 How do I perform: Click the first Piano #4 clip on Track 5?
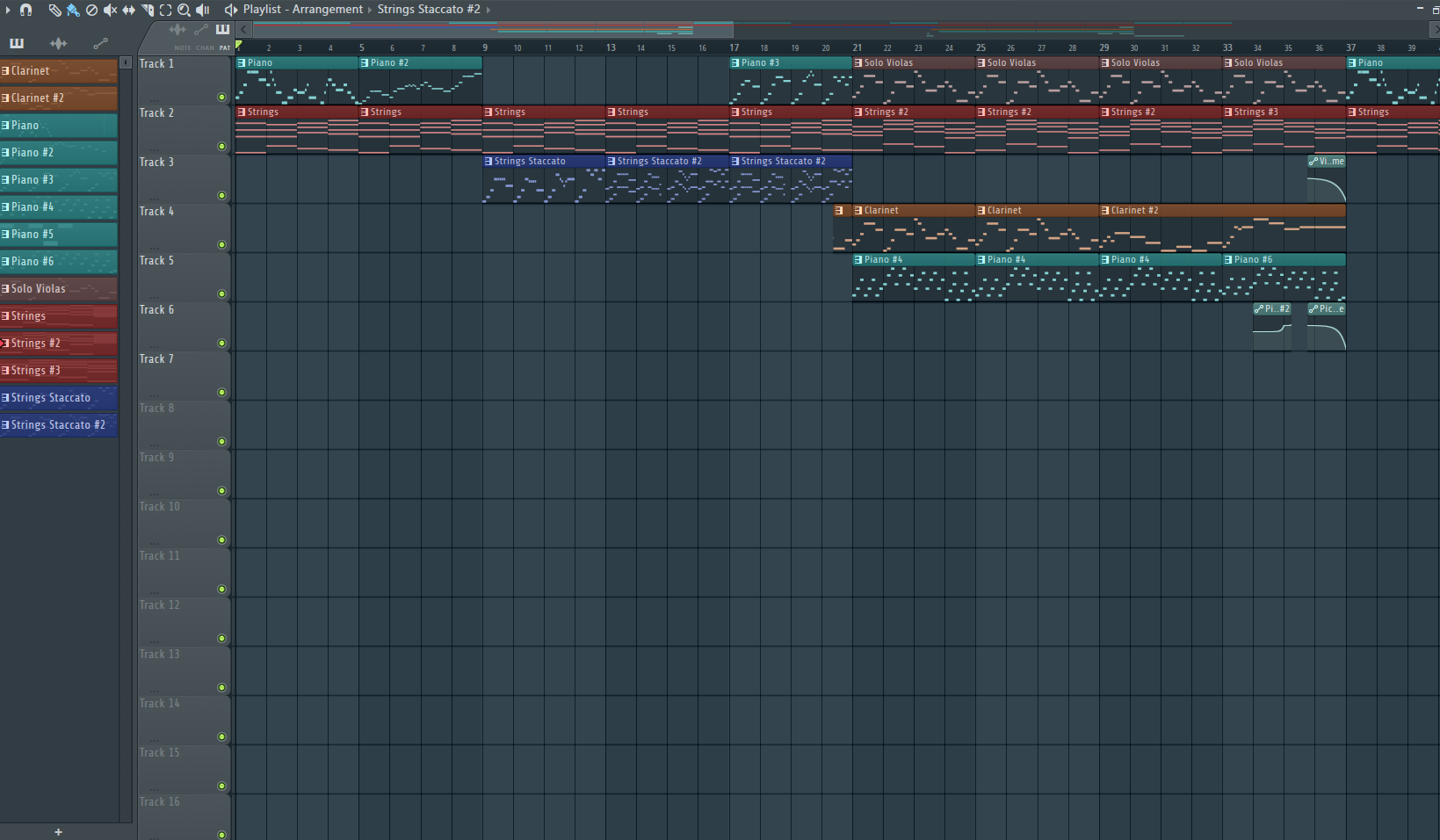[x=914, y=278]
